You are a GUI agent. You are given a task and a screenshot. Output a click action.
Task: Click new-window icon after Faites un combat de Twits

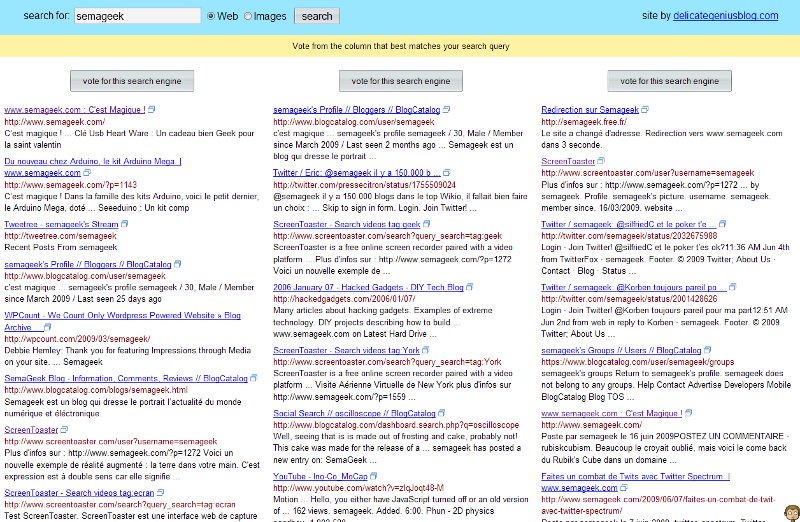[x=623, y=487]
